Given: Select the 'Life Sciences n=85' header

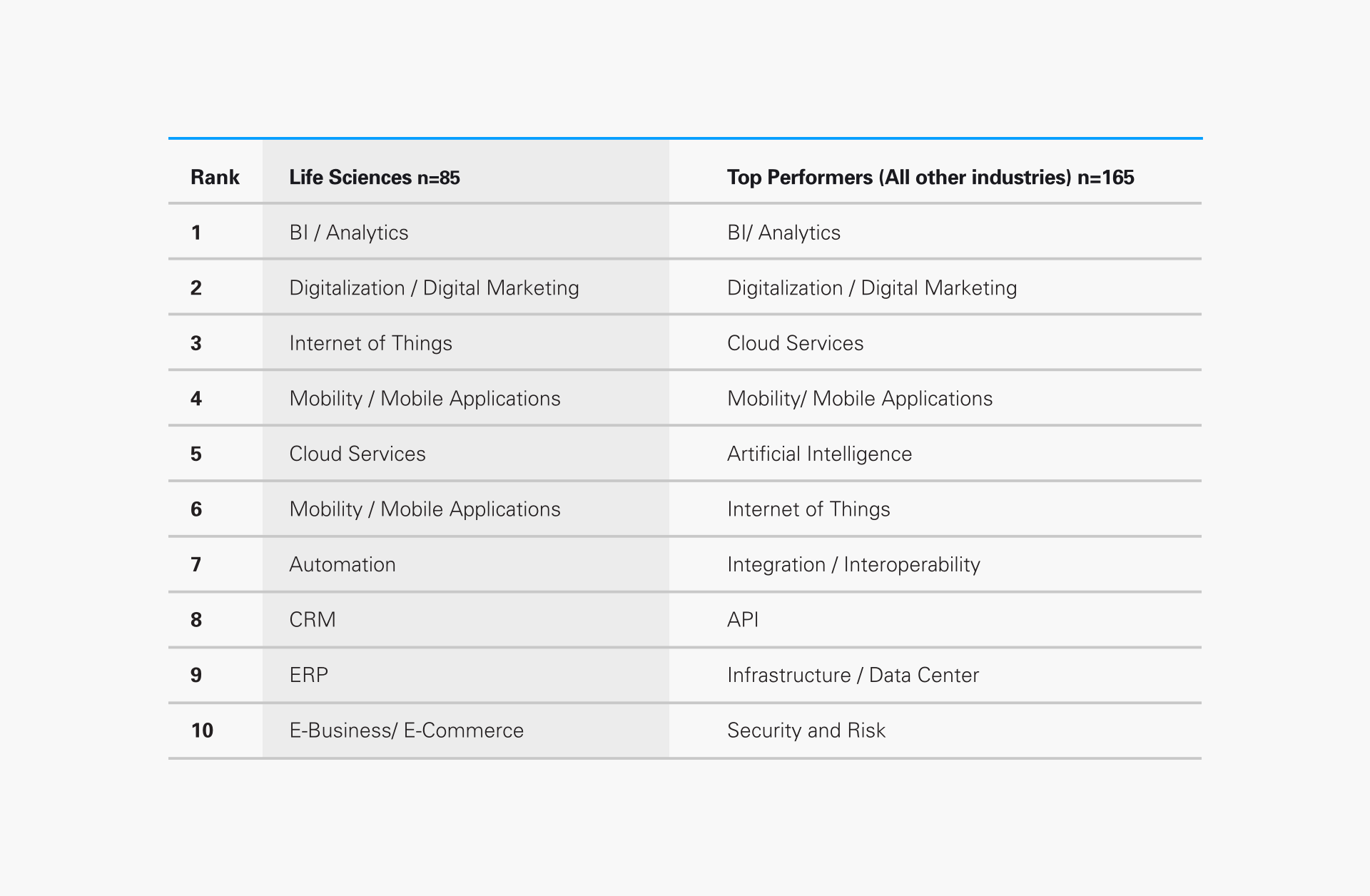Looking at the screenshot, I should [374, 178].
